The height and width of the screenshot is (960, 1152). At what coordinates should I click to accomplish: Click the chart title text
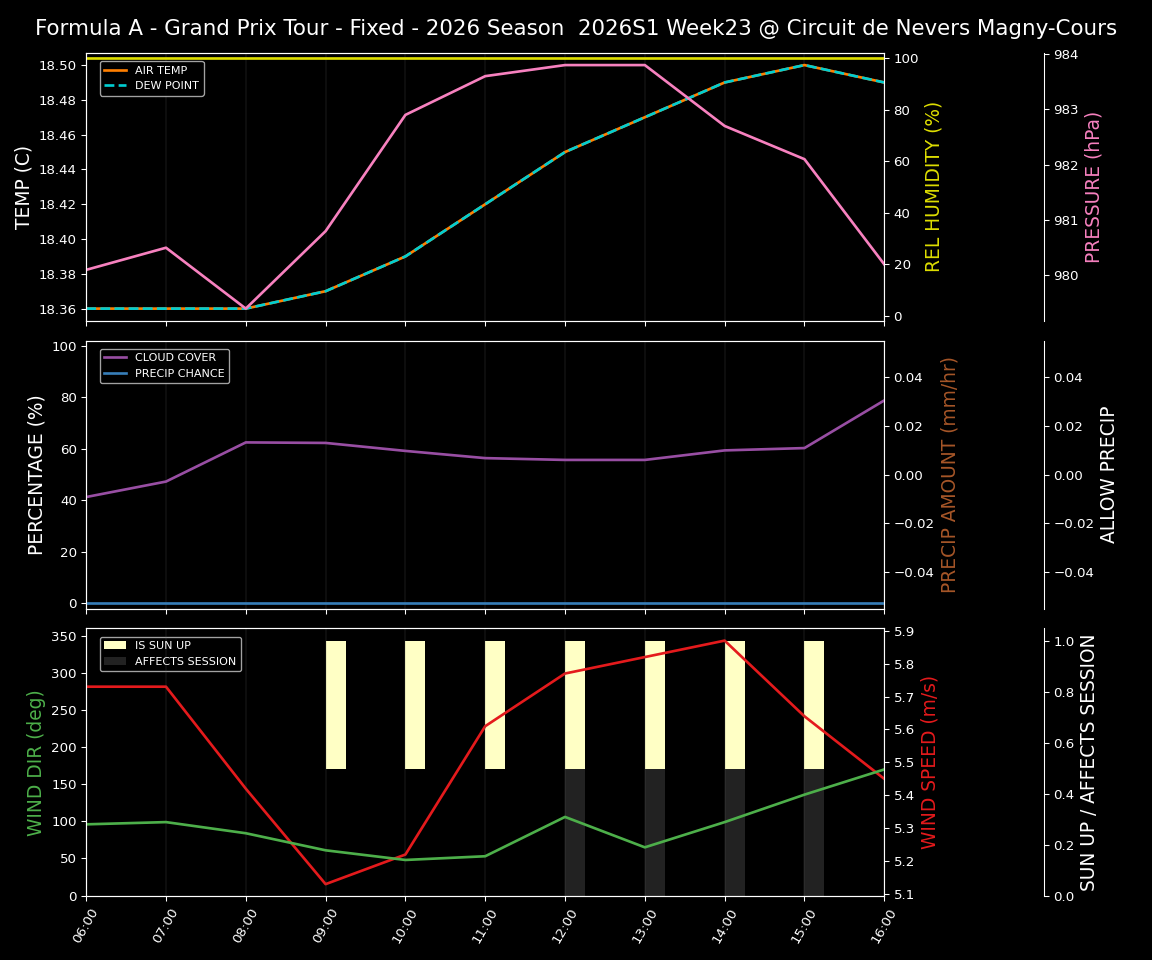tap(575, 27)
